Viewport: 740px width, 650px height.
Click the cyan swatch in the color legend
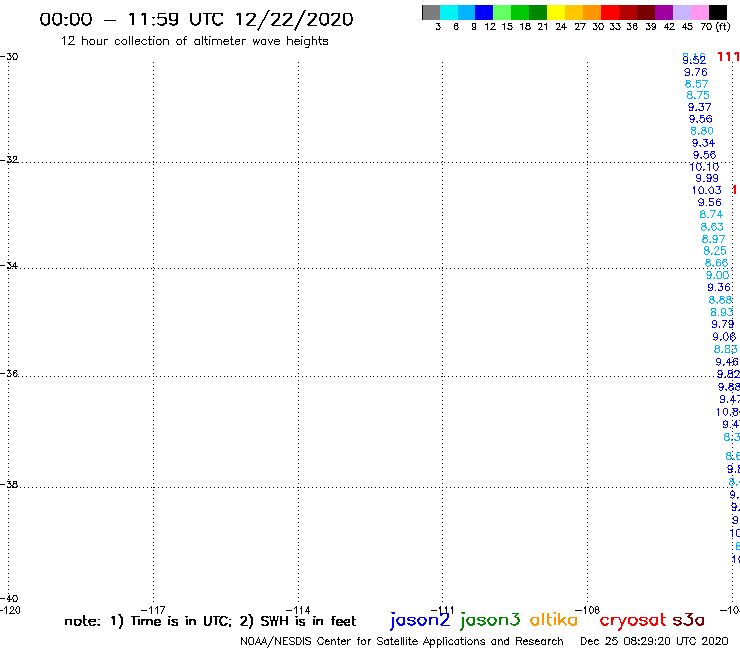tap(449, 12)
